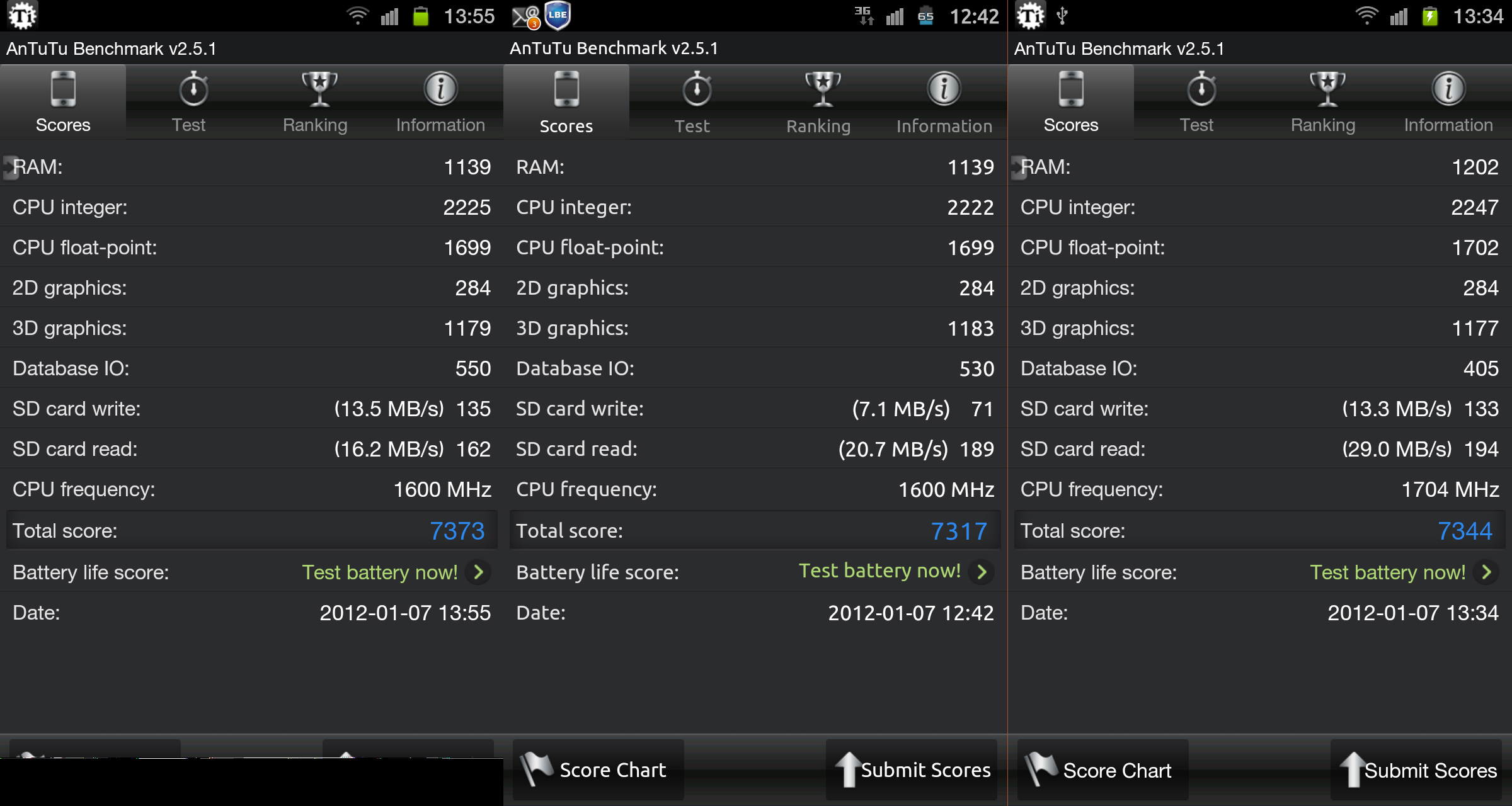Open the Information tab in the 12:42 screen
The width and height of the screenshot is (1512, 806).
coord(944,102)
